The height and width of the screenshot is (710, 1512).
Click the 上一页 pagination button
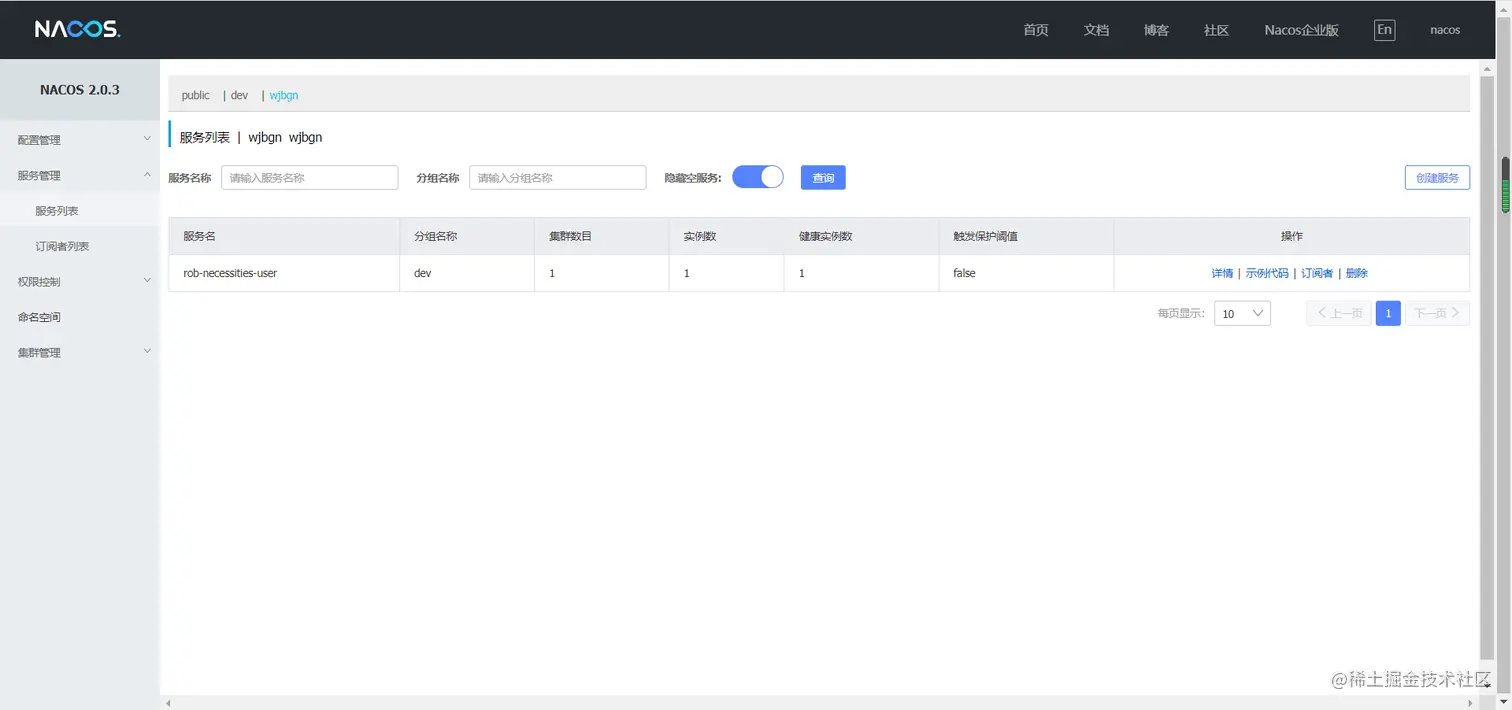point(1338,313)
